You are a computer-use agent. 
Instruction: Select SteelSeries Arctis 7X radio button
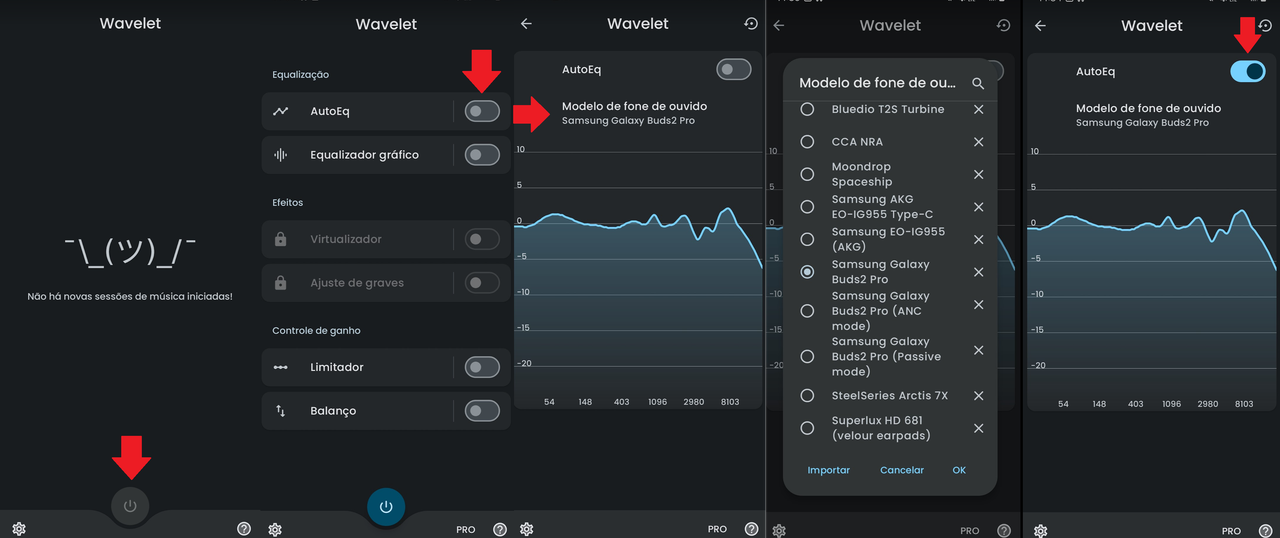pyautogui.click(x=807, y=395)
